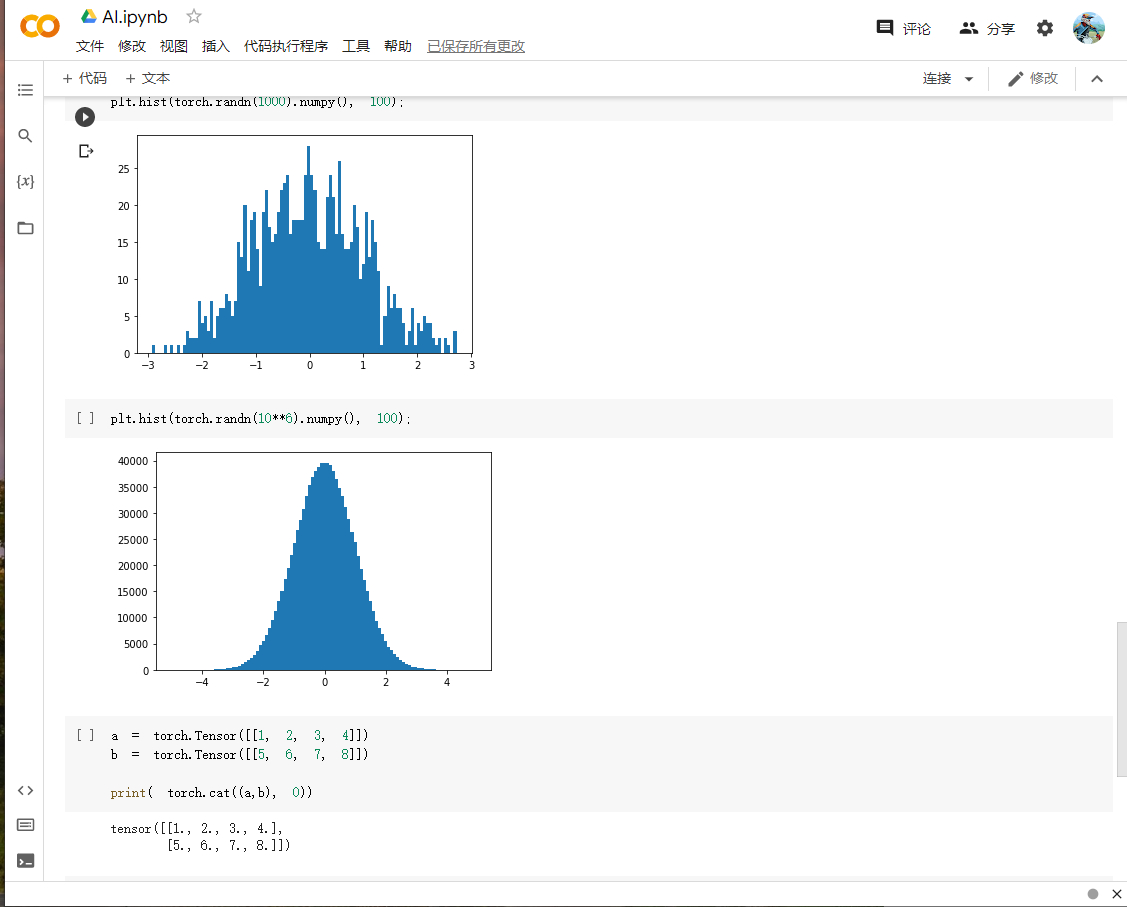Click the line 'b = torch.Tensor([[5, 6, 7, 8]])'
Screen dimensions: 1127x907
[x=239, y=754]
